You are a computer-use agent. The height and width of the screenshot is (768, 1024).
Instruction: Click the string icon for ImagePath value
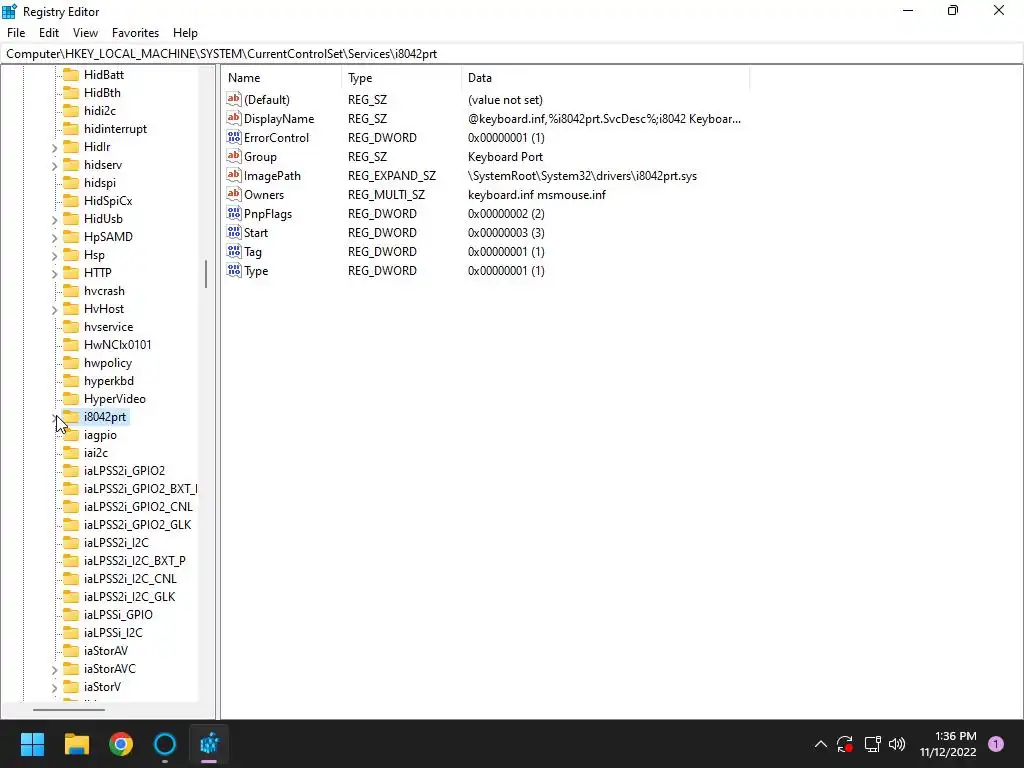pos(234,175)
